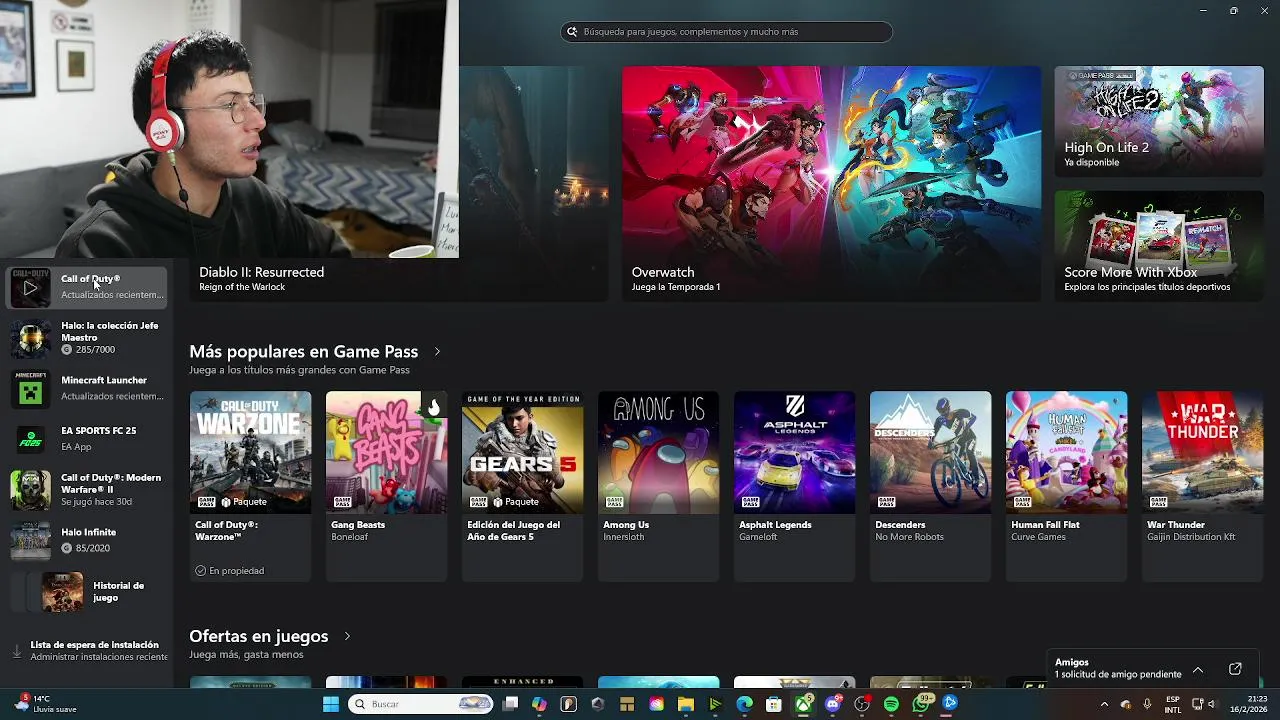
Task: Open WhatsApp from the taskbar
Action: [x=921, y=704]
